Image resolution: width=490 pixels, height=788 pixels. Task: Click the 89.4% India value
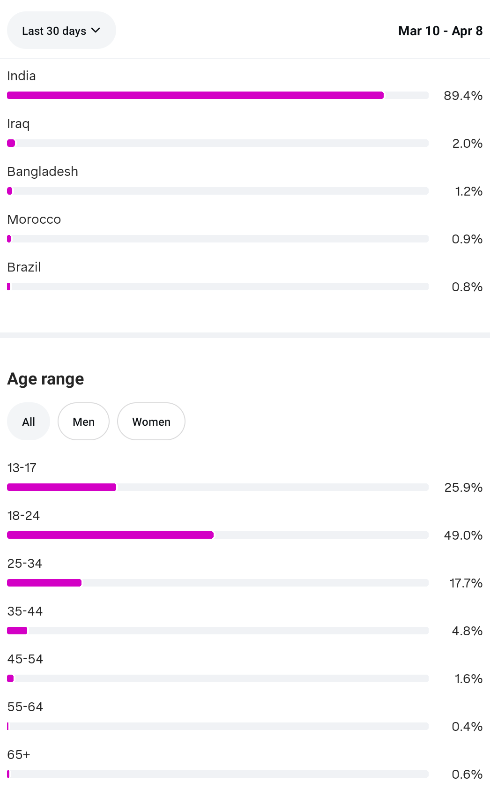click(x=463, y=95)
